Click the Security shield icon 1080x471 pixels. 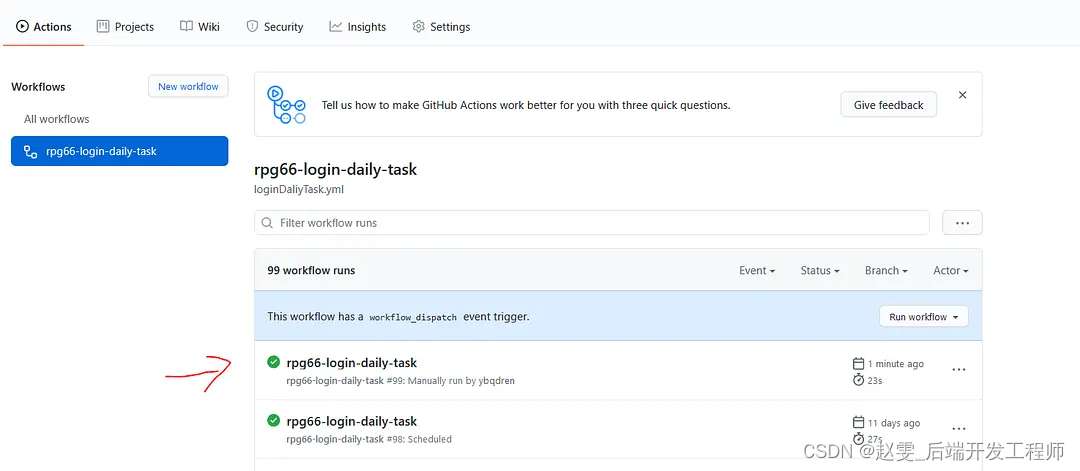point(252,27)
